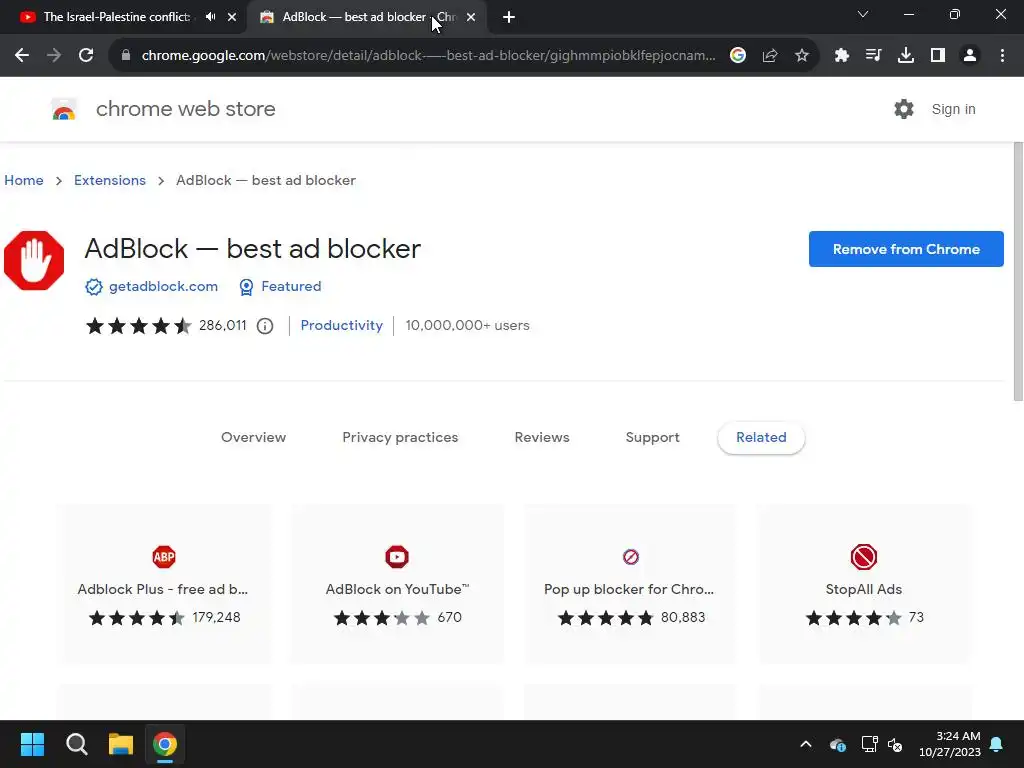Screen dimensions: 1024x768
Task: Go to Extensions breadcrumb link
Action: (110, 180)
